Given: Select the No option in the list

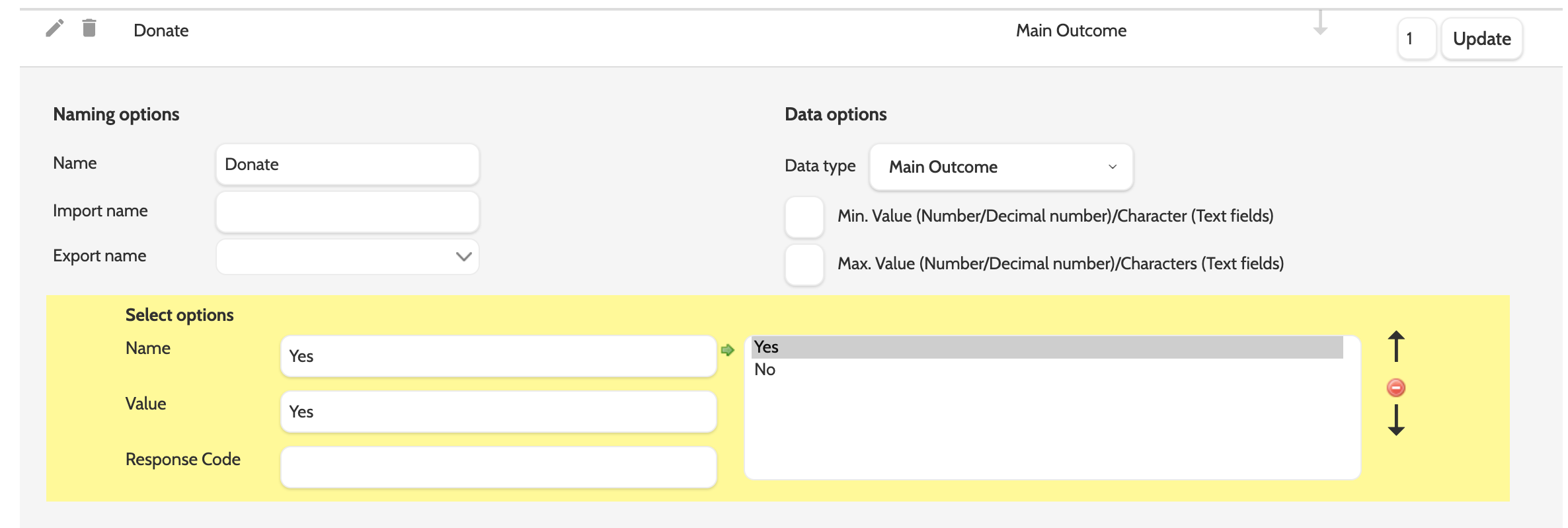Looking at the screenshot, I should click(1047, 370).
